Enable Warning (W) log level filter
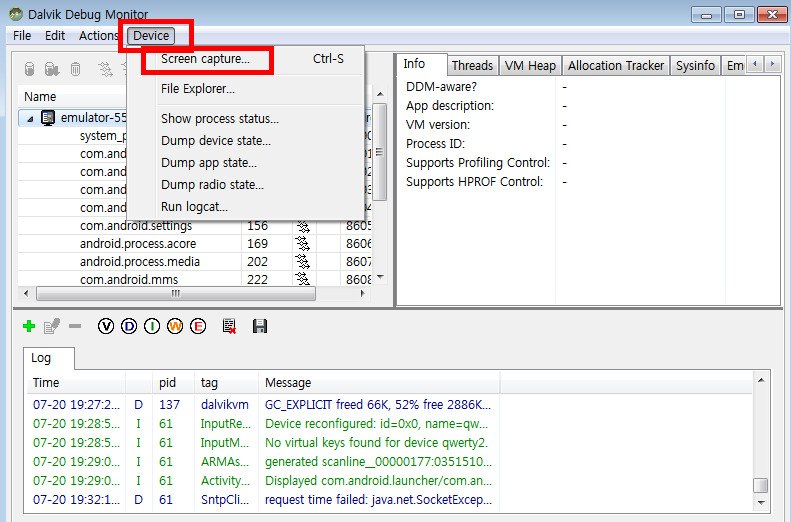Viewport: 791px width, 522px height. (175, 326)
